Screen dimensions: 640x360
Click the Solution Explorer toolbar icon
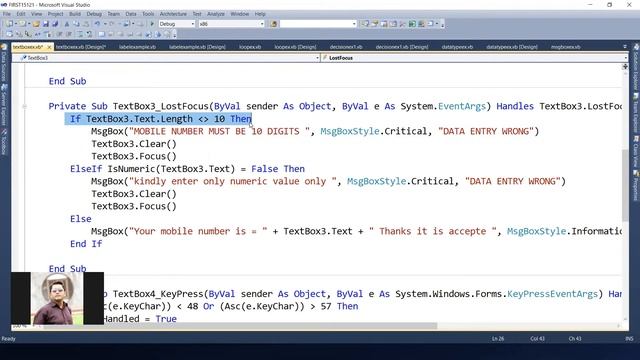pos(364,24)
